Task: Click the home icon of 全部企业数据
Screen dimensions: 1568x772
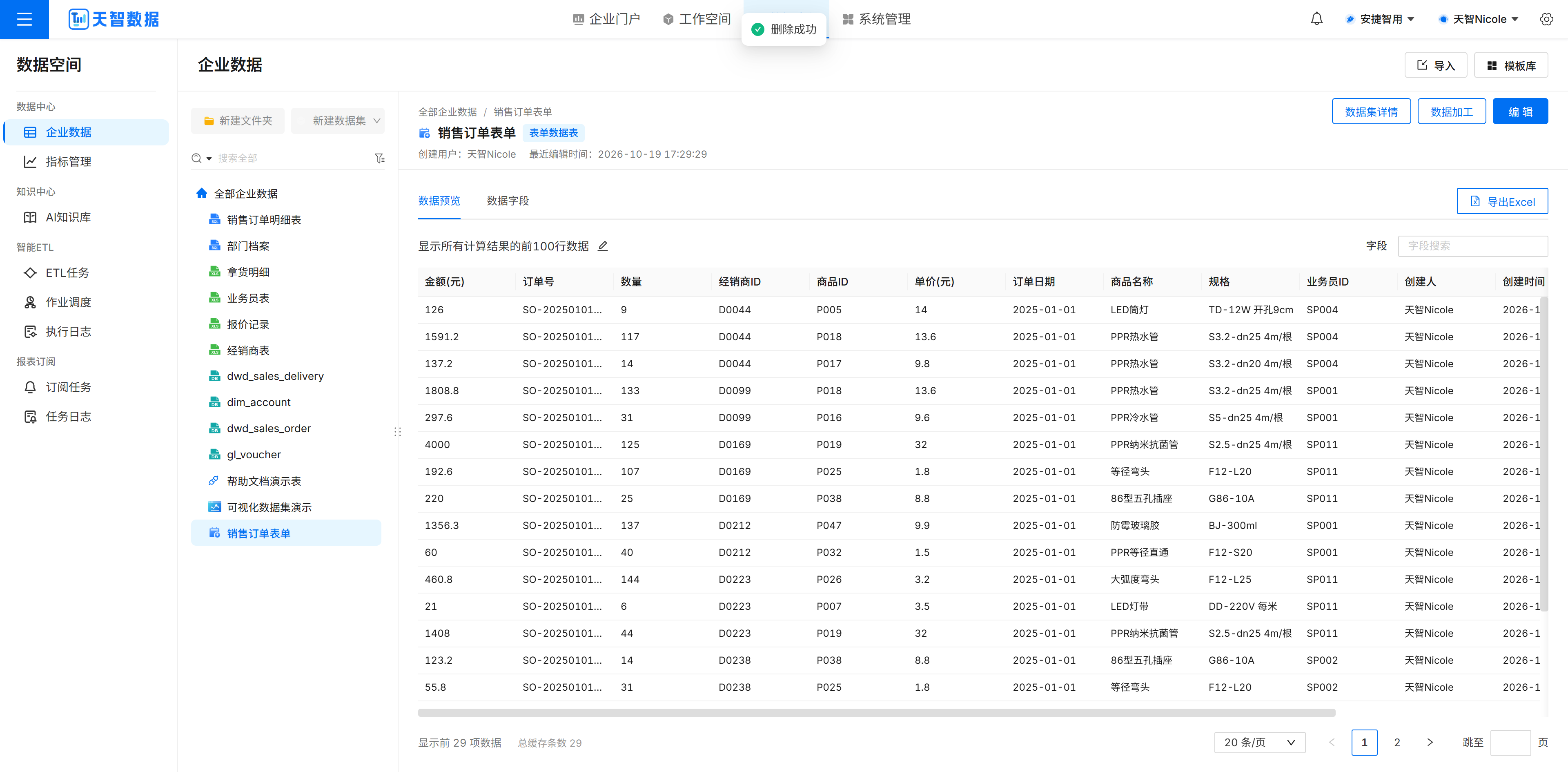Action: click(201, 193)
